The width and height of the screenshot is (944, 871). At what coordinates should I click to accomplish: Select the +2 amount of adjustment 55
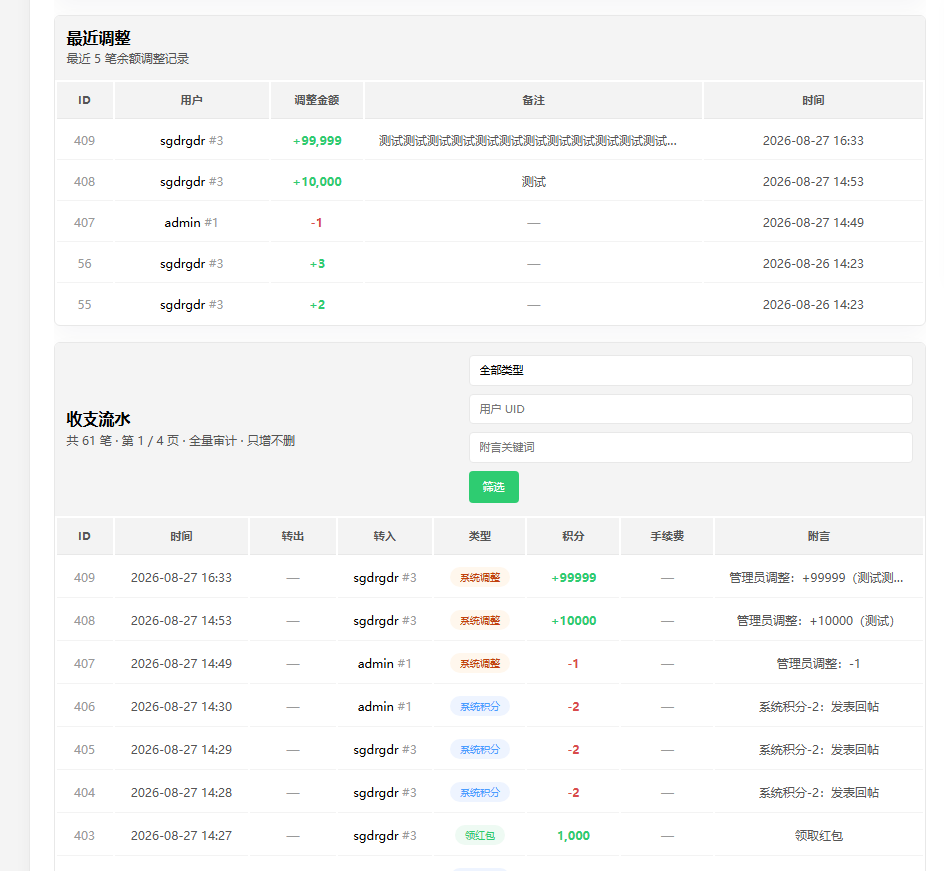(317, 305)
